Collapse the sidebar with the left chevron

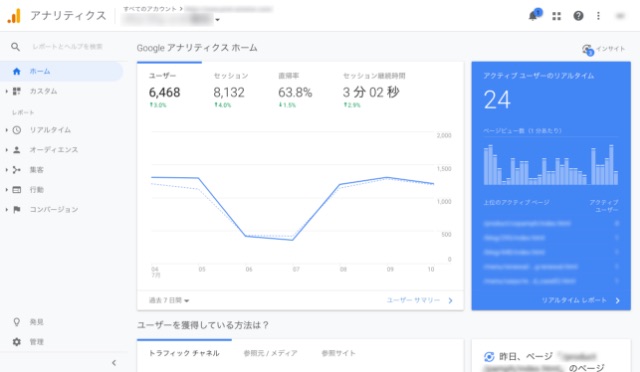(114, 363)
